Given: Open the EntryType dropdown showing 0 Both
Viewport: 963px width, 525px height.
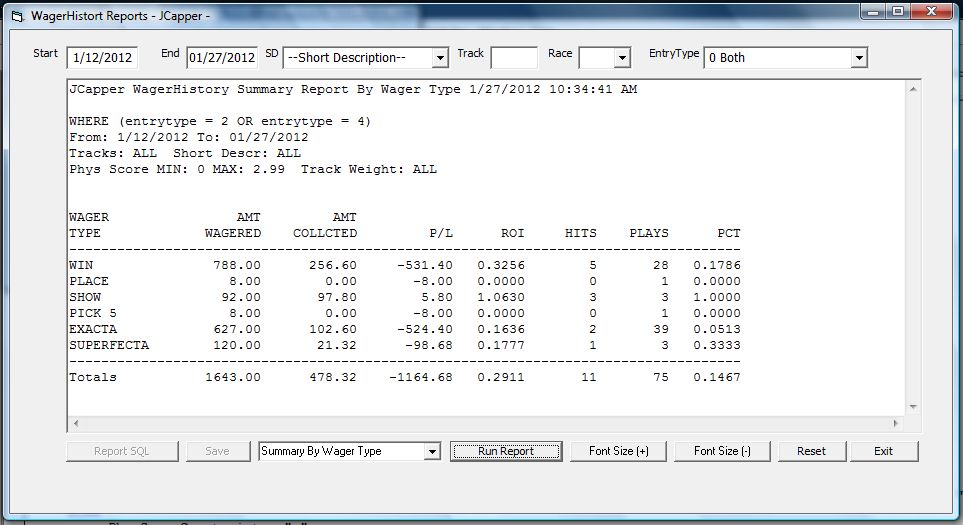Looking at the screenshot, I should click(x=859, y=58).
